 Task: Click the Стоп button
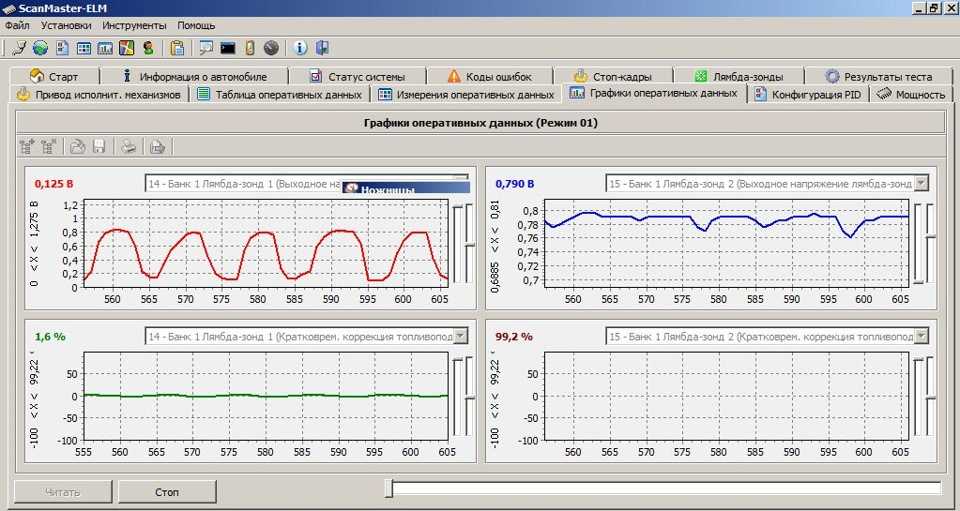167,492
